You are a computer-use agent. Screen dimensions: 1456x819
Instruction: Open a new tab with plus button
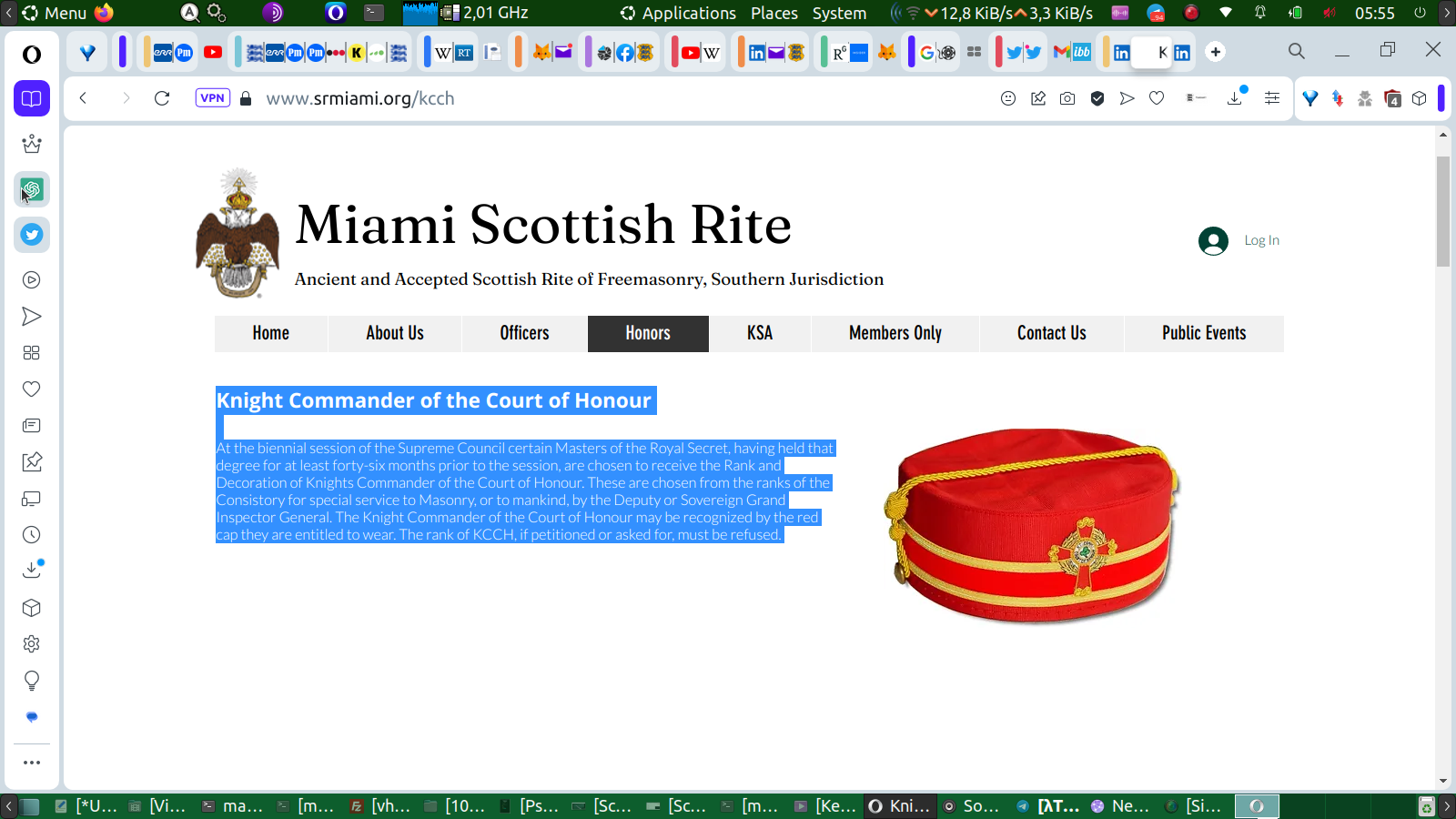click(1215, 52)
